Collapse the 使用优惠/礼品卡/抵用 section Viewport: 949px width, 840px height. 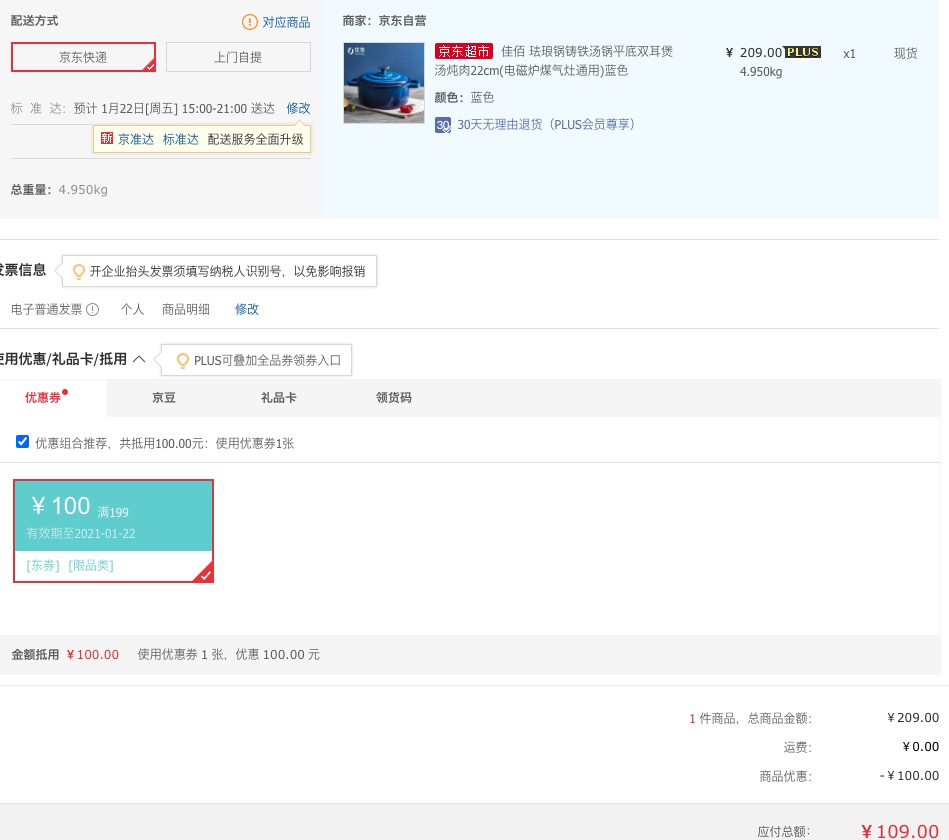[x=139, y=359]
